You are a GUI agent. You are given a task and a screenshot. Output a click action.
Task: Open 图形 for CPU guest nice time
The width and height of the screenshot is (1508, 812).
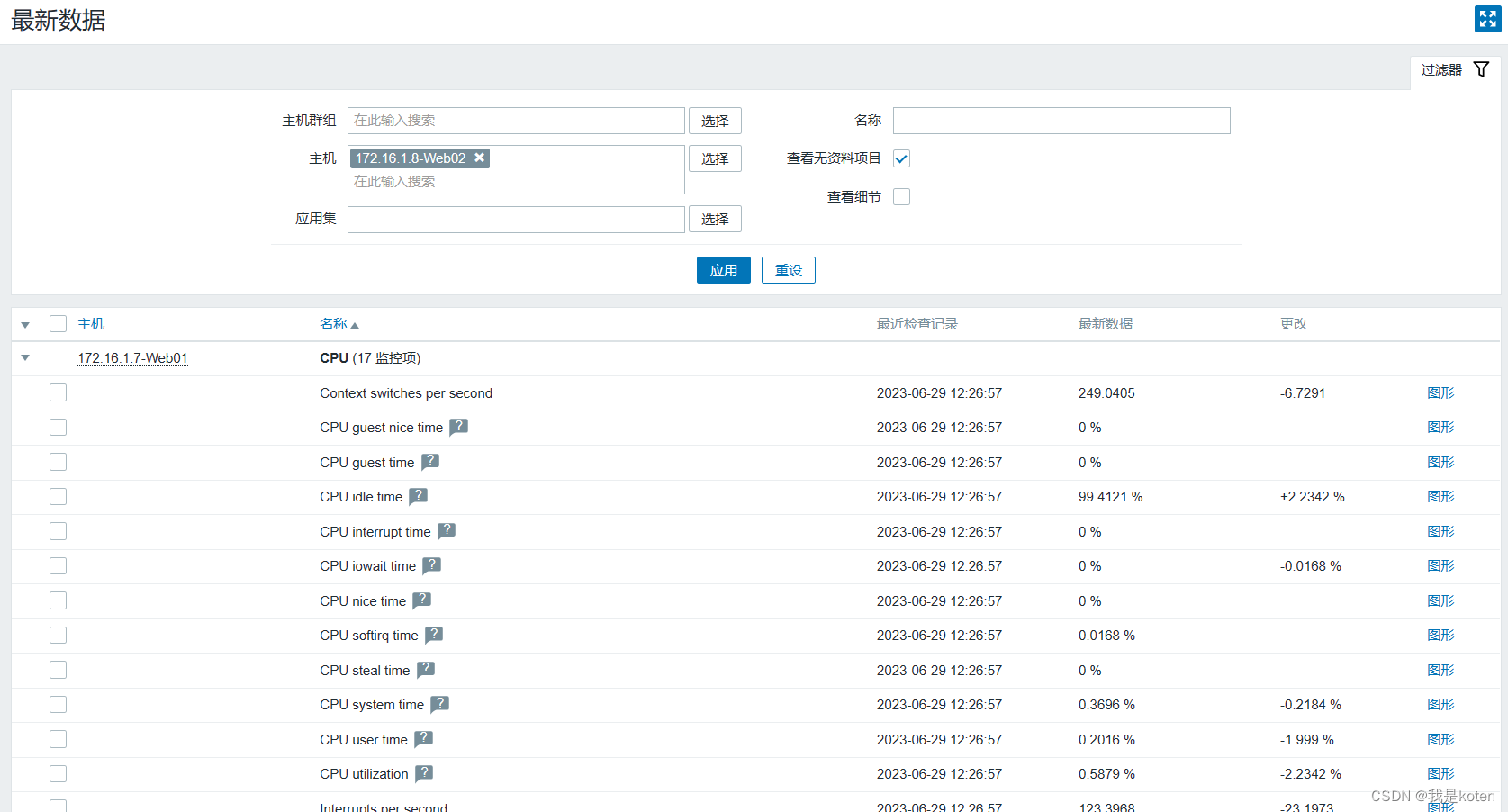click(1440, 427)
